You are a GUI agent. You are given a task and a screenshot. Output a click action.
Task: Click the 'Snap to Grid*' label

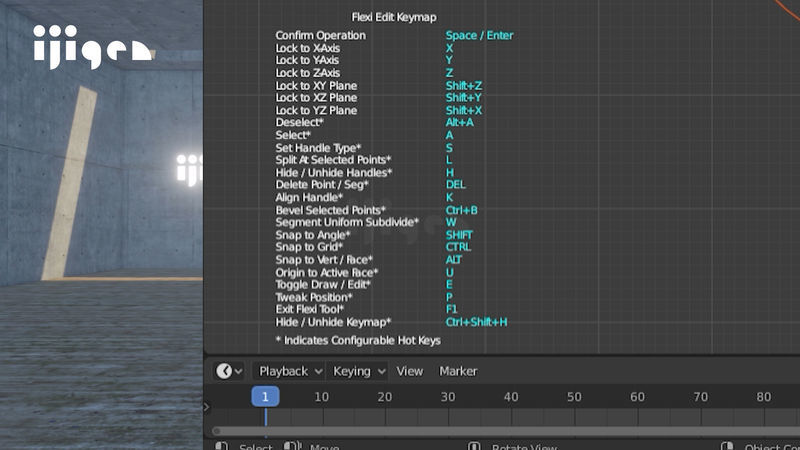click(x=309, y=247)
